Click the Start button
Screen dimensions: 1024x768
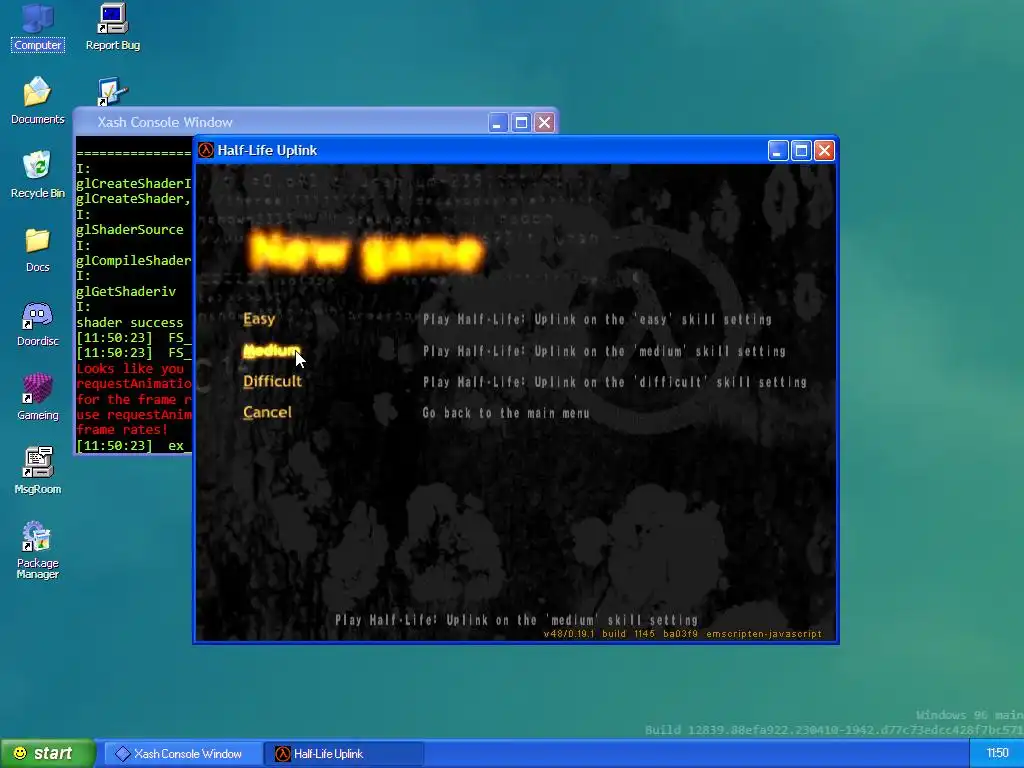coord(48,754)
